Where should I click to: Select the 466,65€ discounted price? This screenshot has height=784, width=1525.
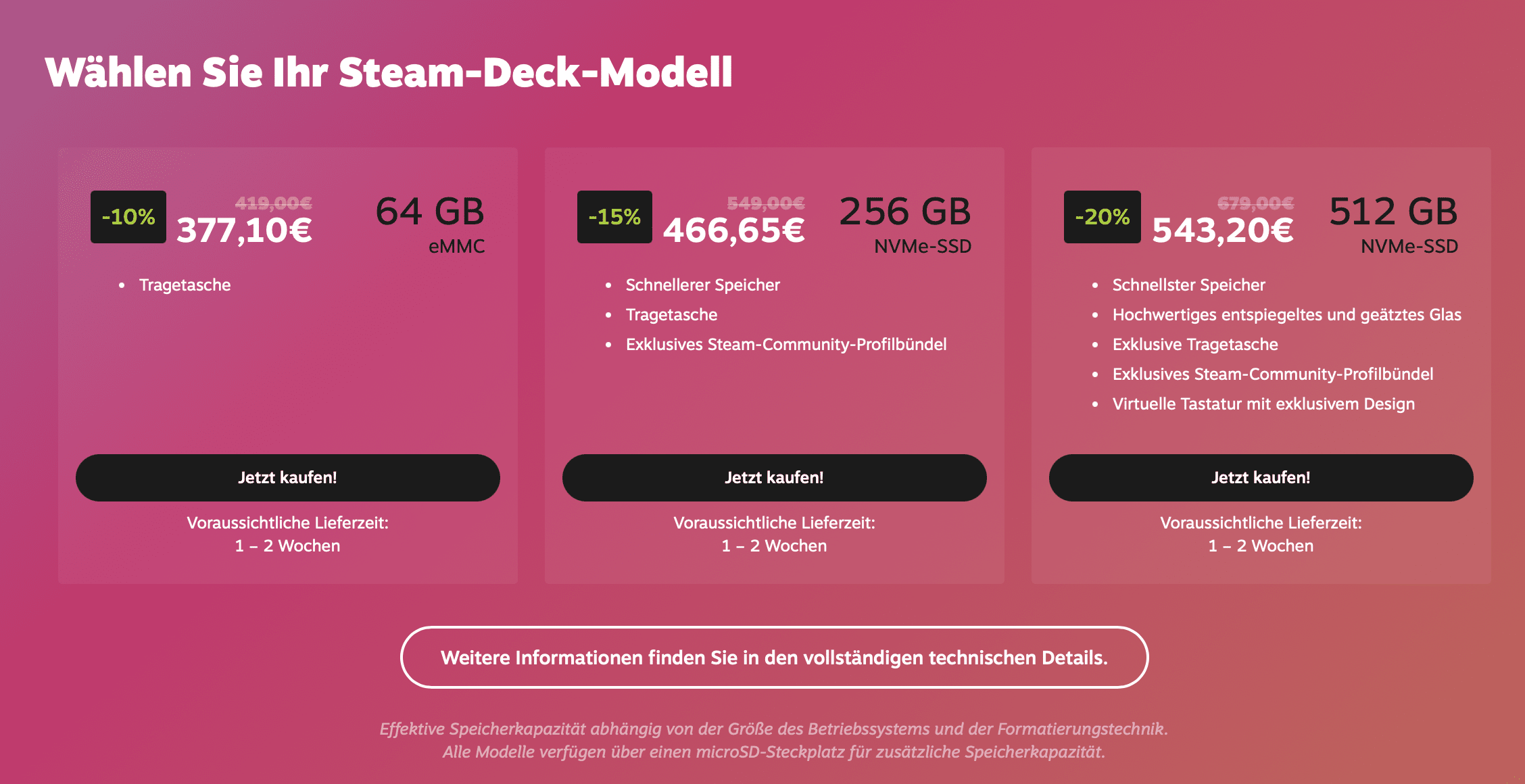(733, 231)
